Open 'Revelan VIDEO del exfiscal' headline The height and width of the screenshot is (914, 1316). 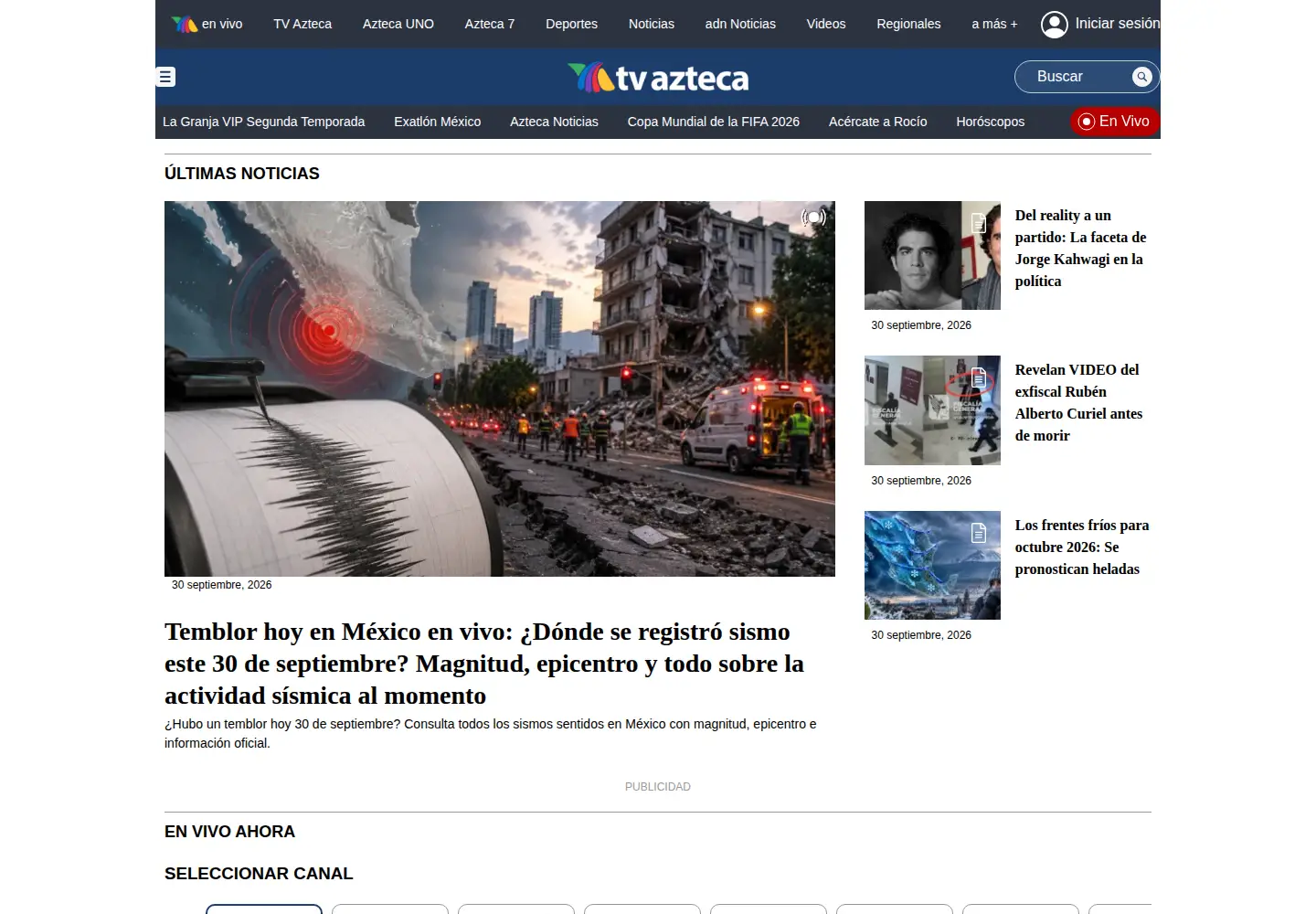(x=1078, y=403)
